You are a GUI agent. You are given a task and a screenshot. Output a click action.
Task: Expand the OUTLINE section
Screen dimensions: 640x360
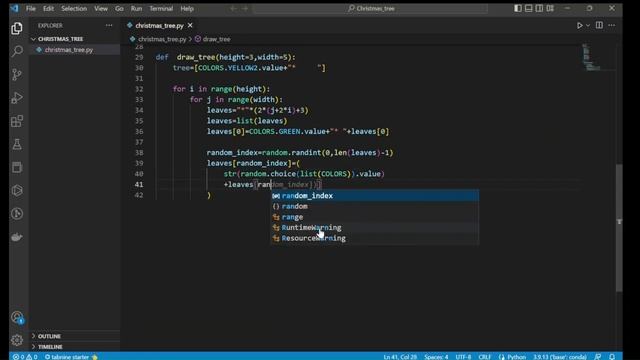click(x=49, y=336)
